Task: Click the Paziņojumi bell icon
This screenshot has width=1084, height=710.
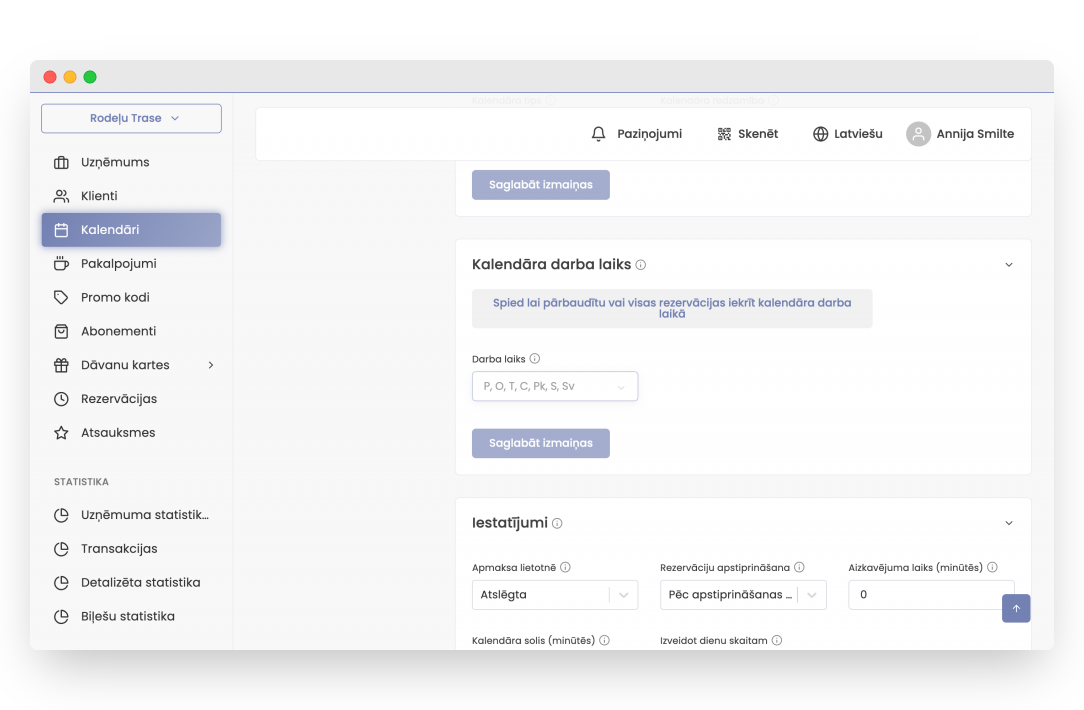Action: pos(599,134)
